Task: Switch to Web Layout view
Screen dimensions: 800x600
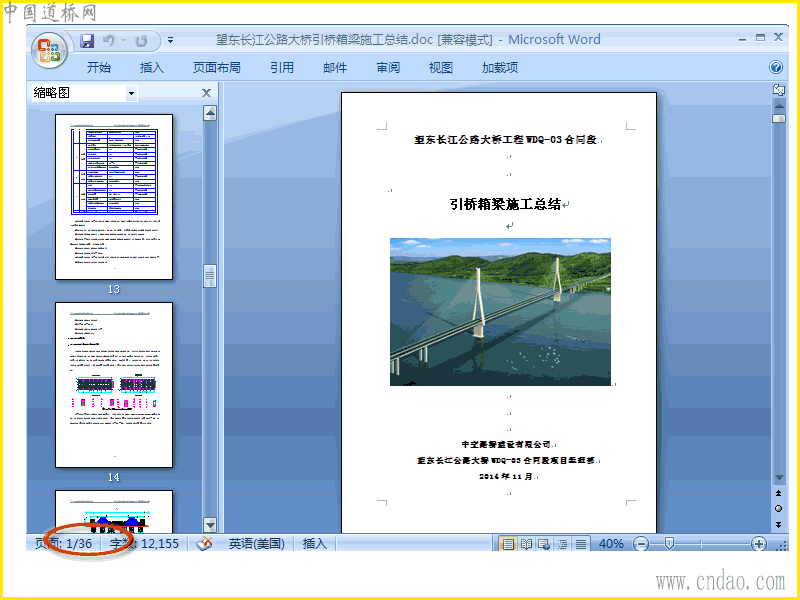Action: pyautogui.click(x=544, y=544)
